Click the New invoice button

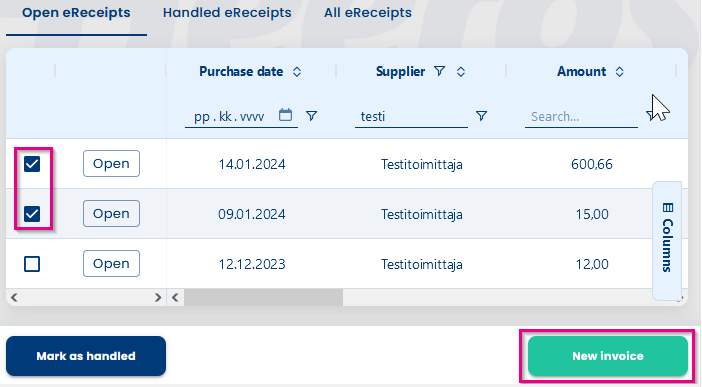pyautogui.click(x=608, y=356)
